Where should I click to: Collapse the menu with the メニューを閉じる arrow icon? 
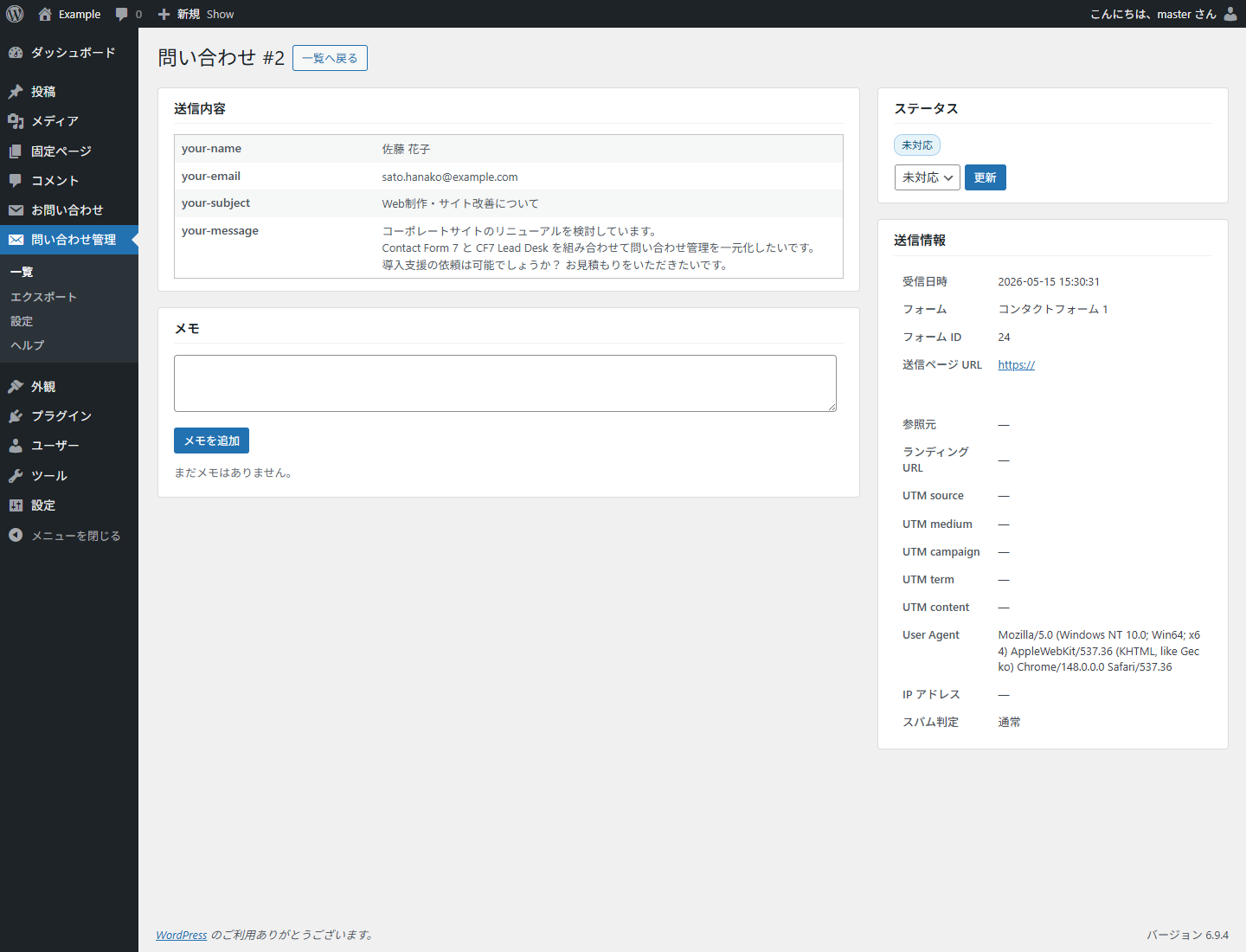coord(16,536)
